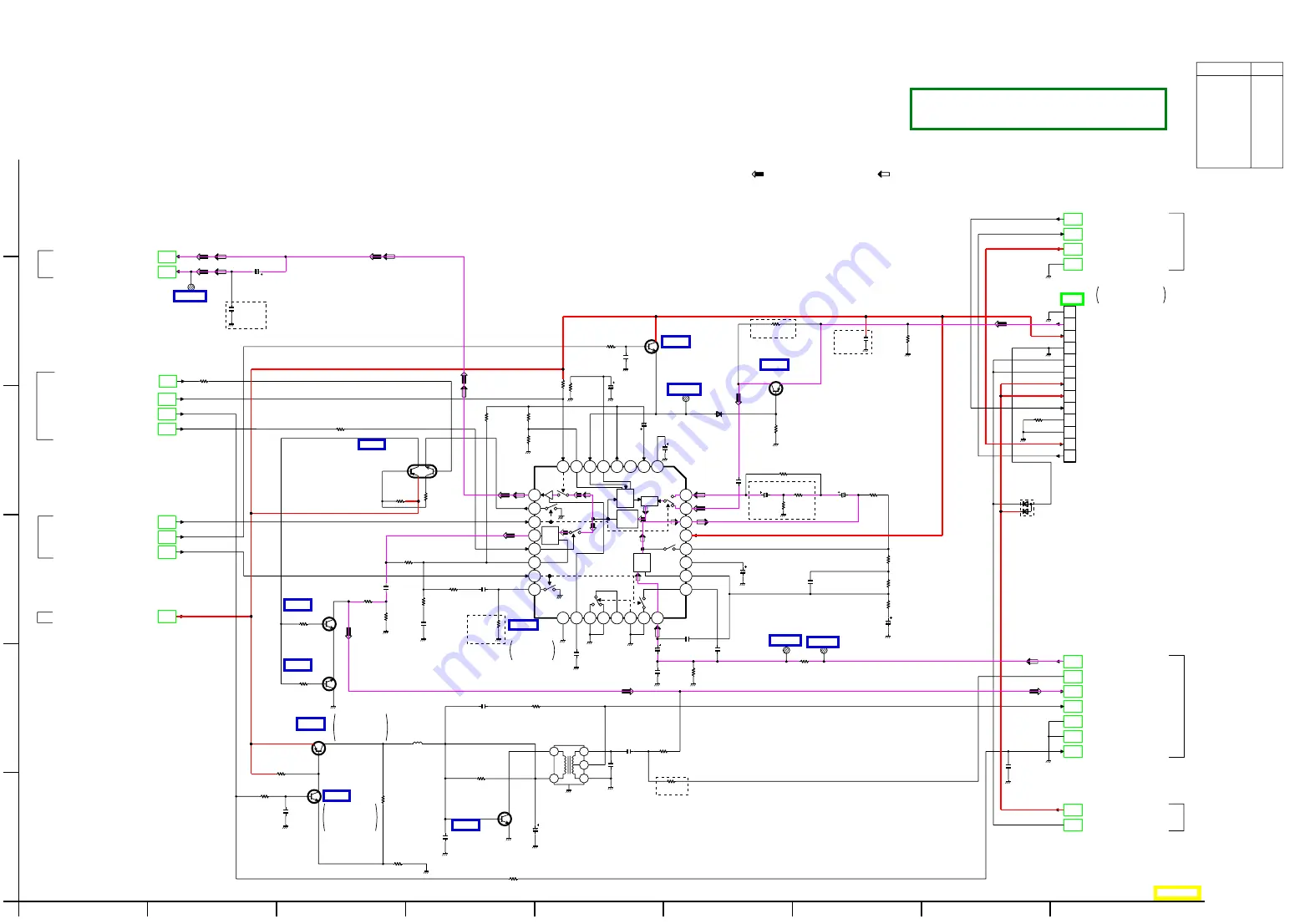Select the transistor symbol on the magenta signal loop
The image size is (1315, 924).
(775, 388)
